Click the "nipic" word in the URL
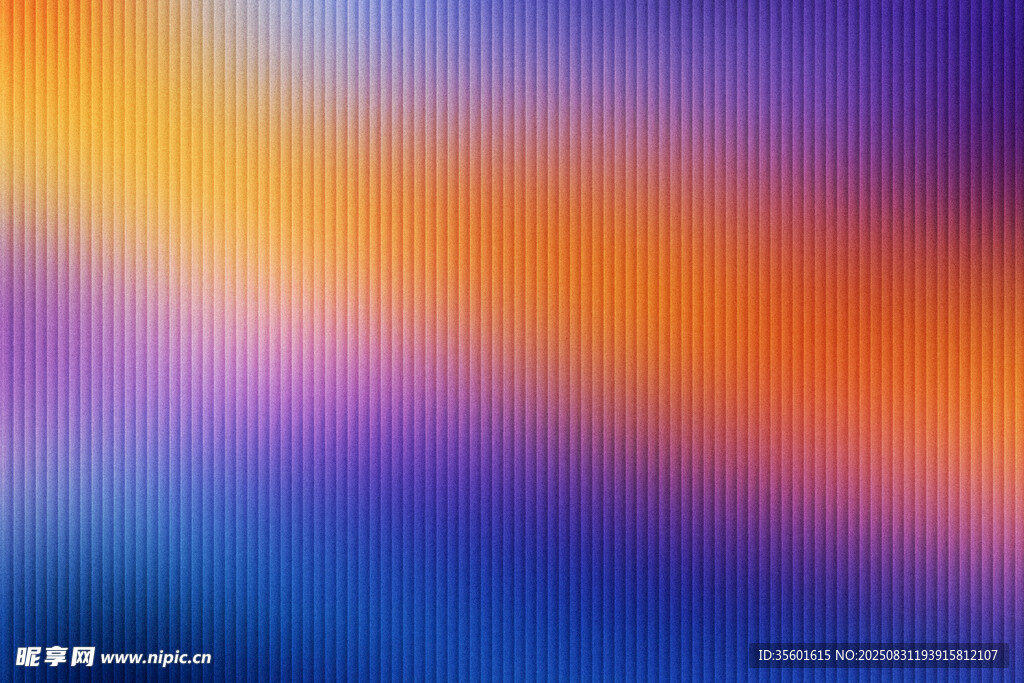1024x683 pixels. [166, 658]
